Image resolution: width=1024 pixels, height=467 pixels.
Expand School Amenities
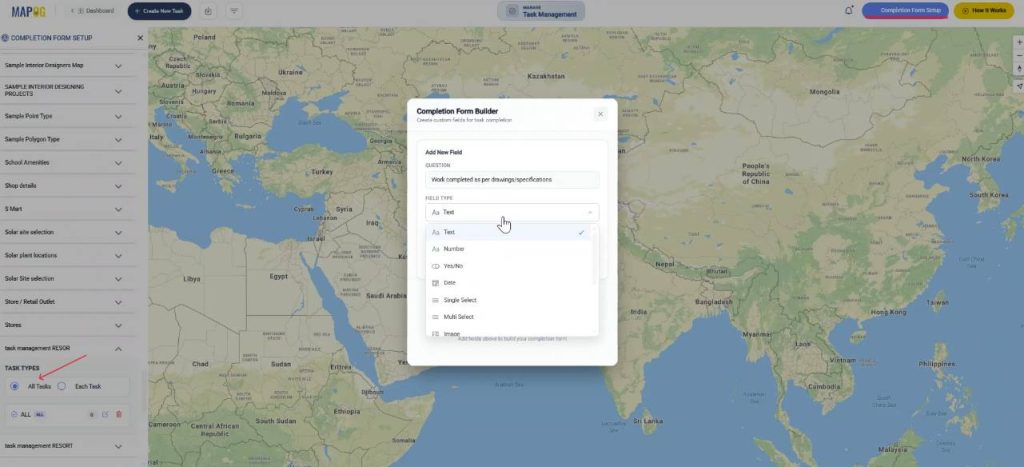pos(118,163)
